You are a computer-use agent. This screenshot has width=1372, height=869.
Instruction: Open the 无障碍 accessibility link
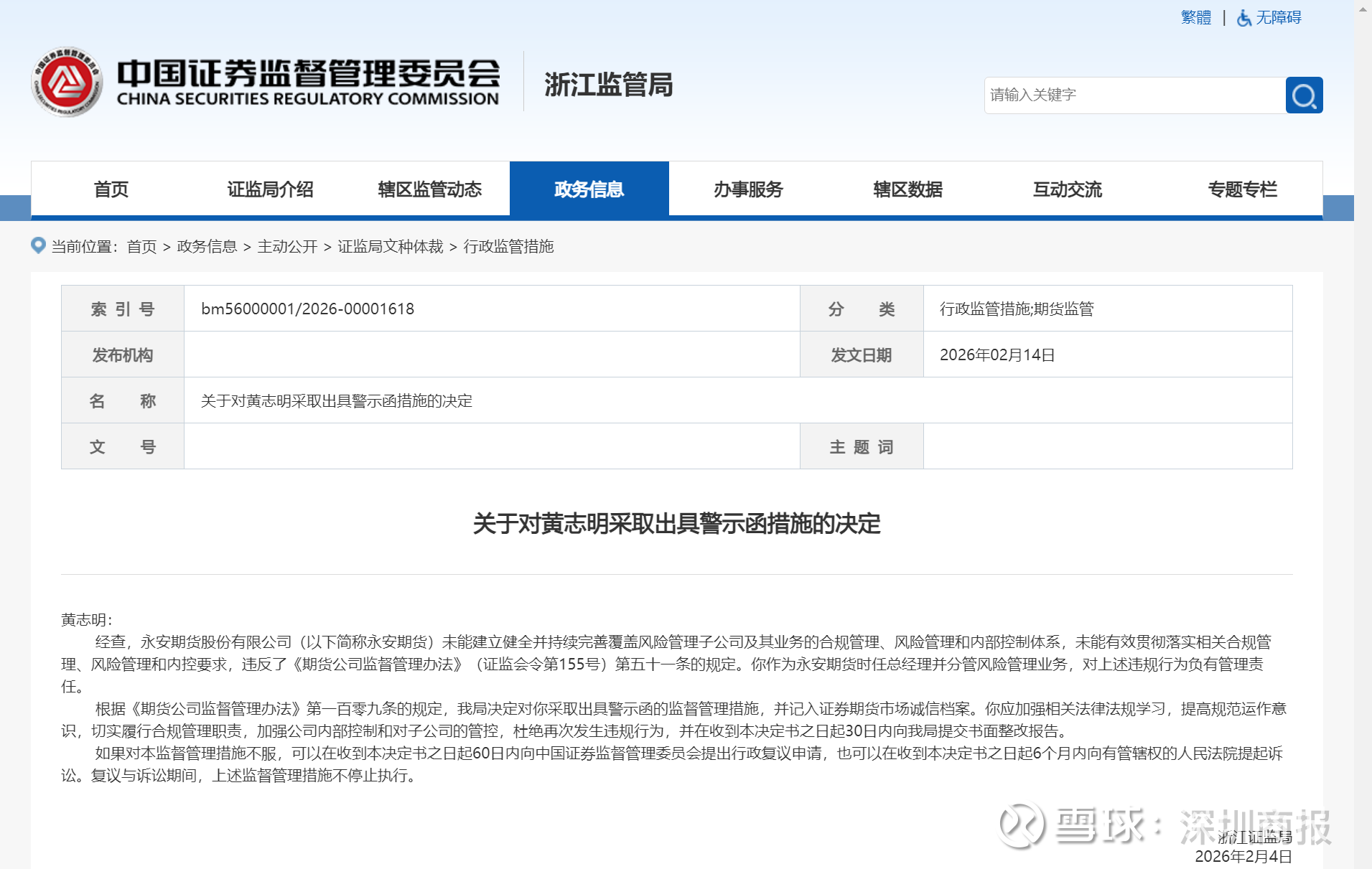pos(1278,18)
